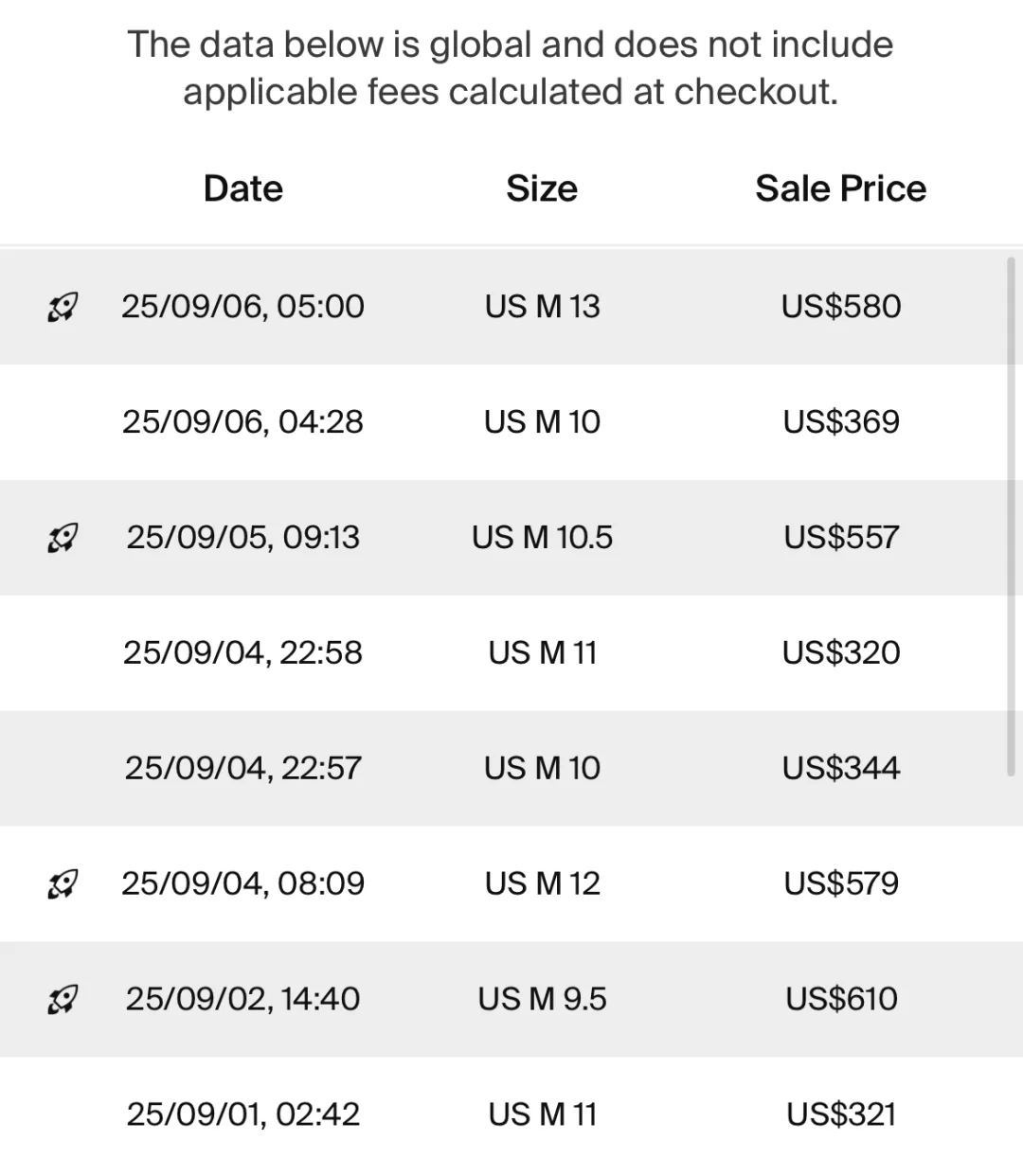Click rocket icon beside 25/09/06, 05:00 sale
This screenshot has width=1023, height=1176.
(x=63, y=307)
